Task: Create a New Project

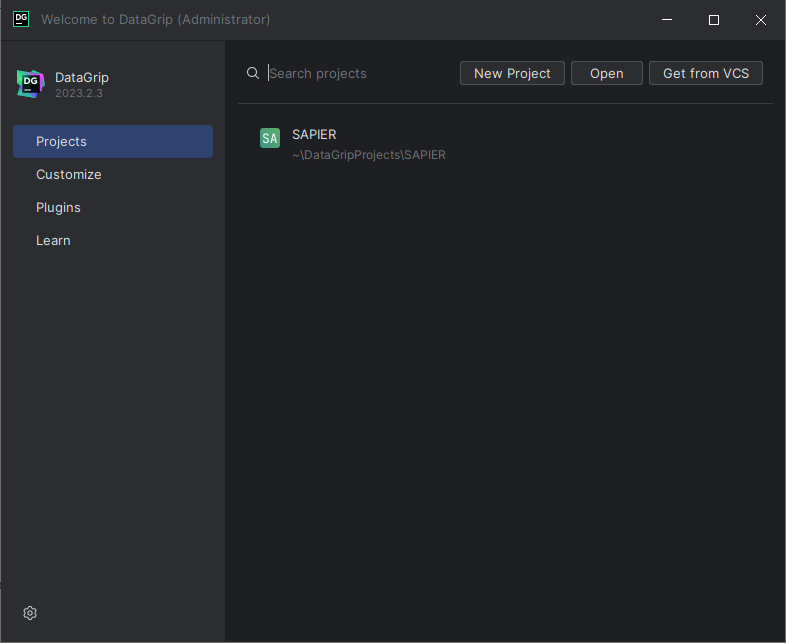Action: coord(512,73)
